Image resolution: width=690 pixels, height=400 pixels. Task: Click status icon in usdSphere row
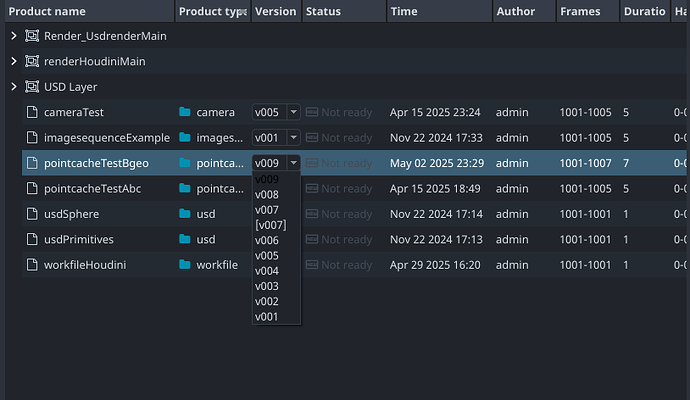[x=312, y=214]
